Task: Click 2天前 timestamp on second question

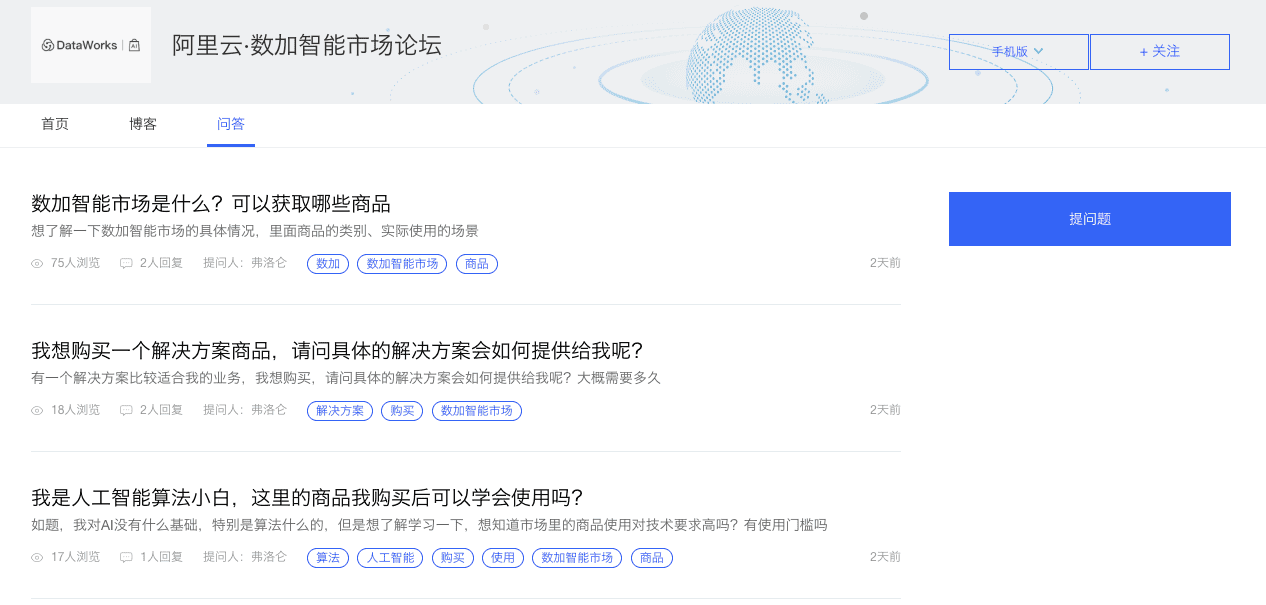Action: pos(885,410)
